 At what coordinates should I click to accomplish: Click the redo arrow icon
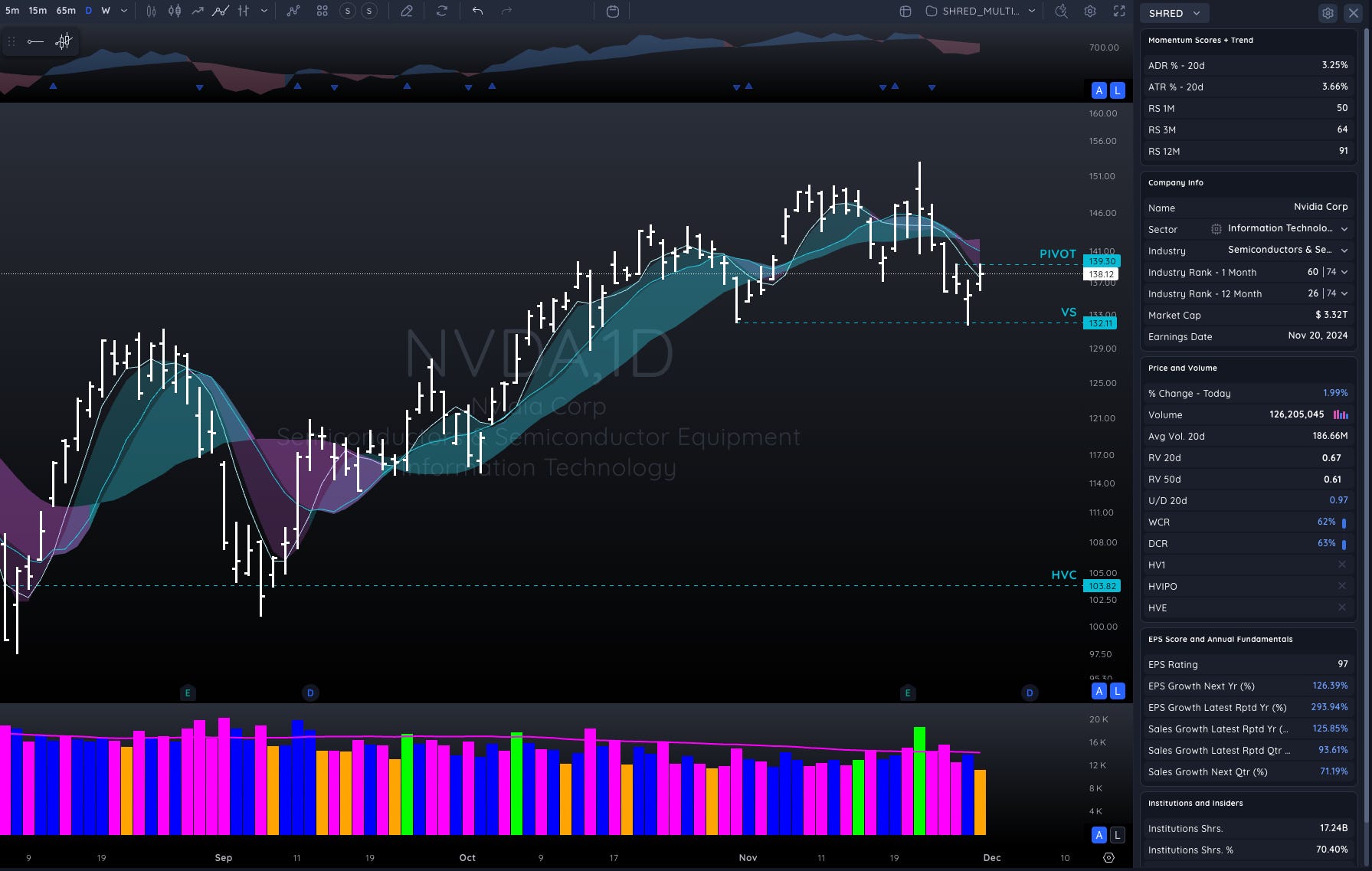506,11
